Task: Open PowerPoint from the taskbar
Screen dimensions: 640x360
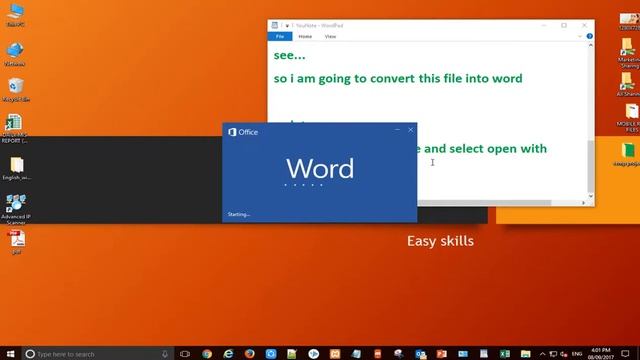Action: pyautogui.click(x=442, y=353)
